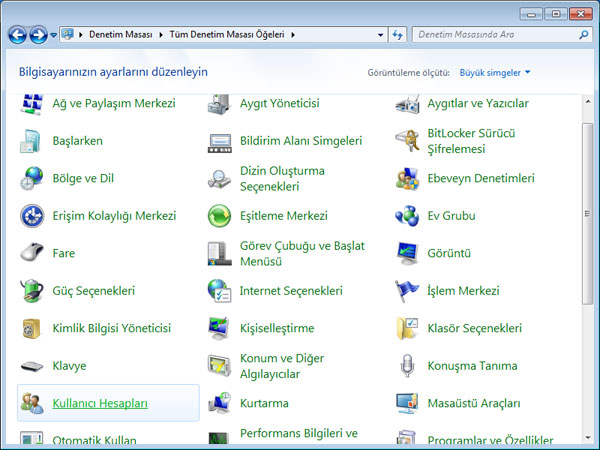
Task: Click the Kurtarma icon
Action: pos(219,403)
